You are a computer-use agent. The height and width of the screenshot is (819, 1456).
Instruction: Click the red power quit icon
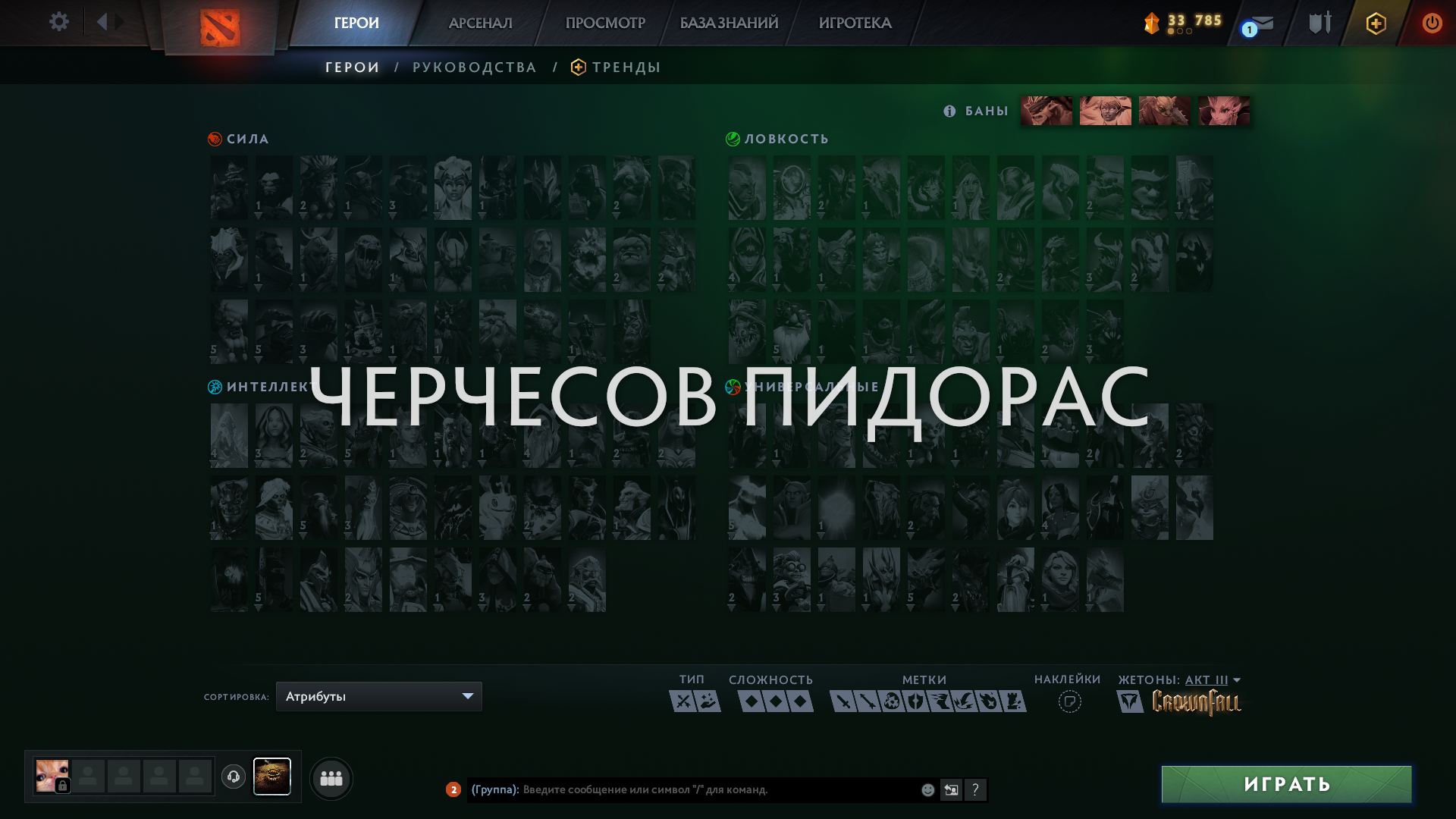pyautogui.click(x=1432, y=23)
